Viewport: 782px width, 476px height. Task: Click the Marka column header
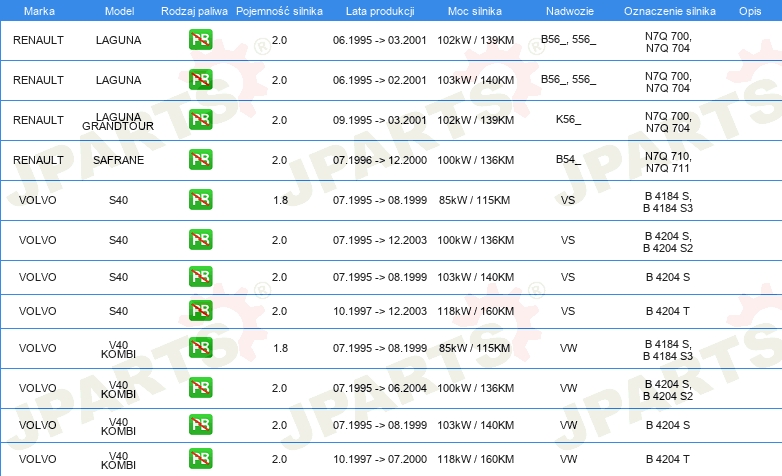click(x=39, y=11)
